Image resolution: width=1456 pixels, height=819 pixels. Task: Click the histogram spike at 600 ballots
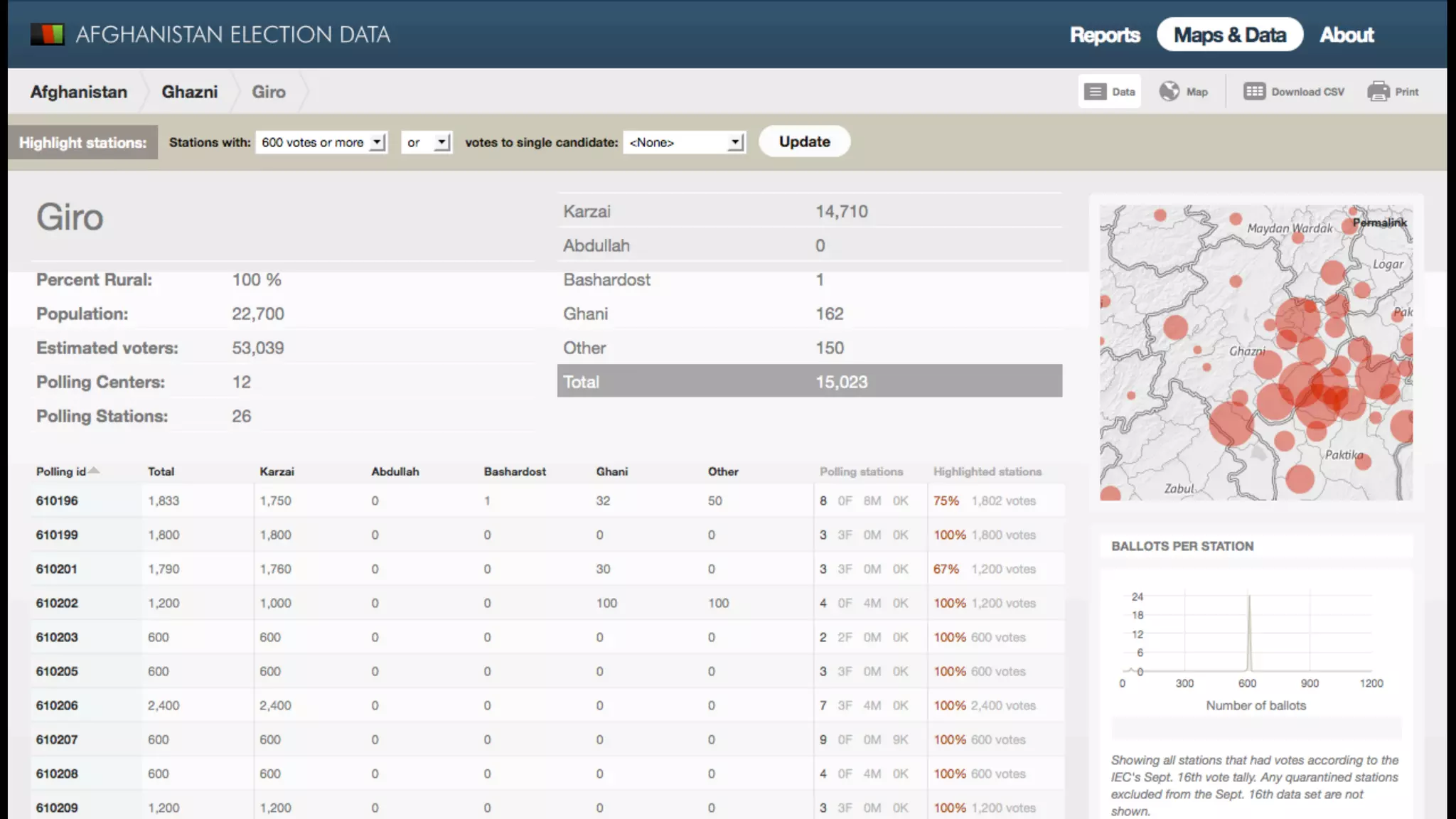1248,633
